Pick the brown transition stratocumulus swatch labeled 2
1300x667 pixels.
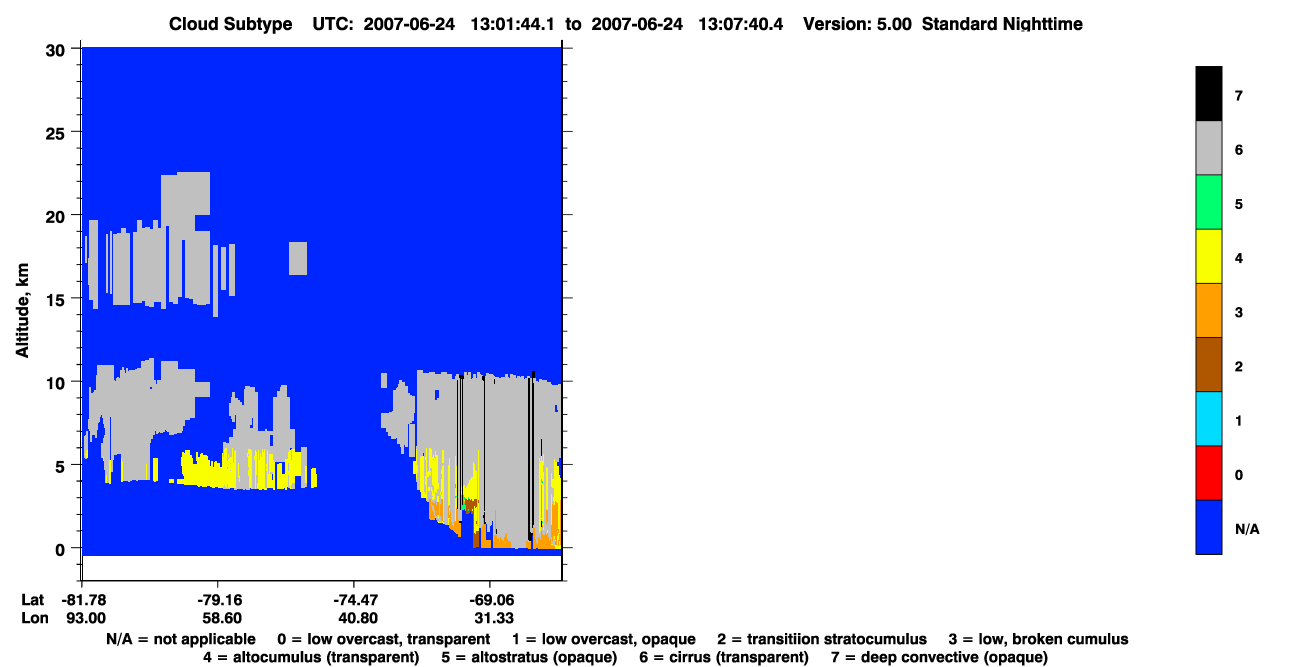(x=1209, y=364)
